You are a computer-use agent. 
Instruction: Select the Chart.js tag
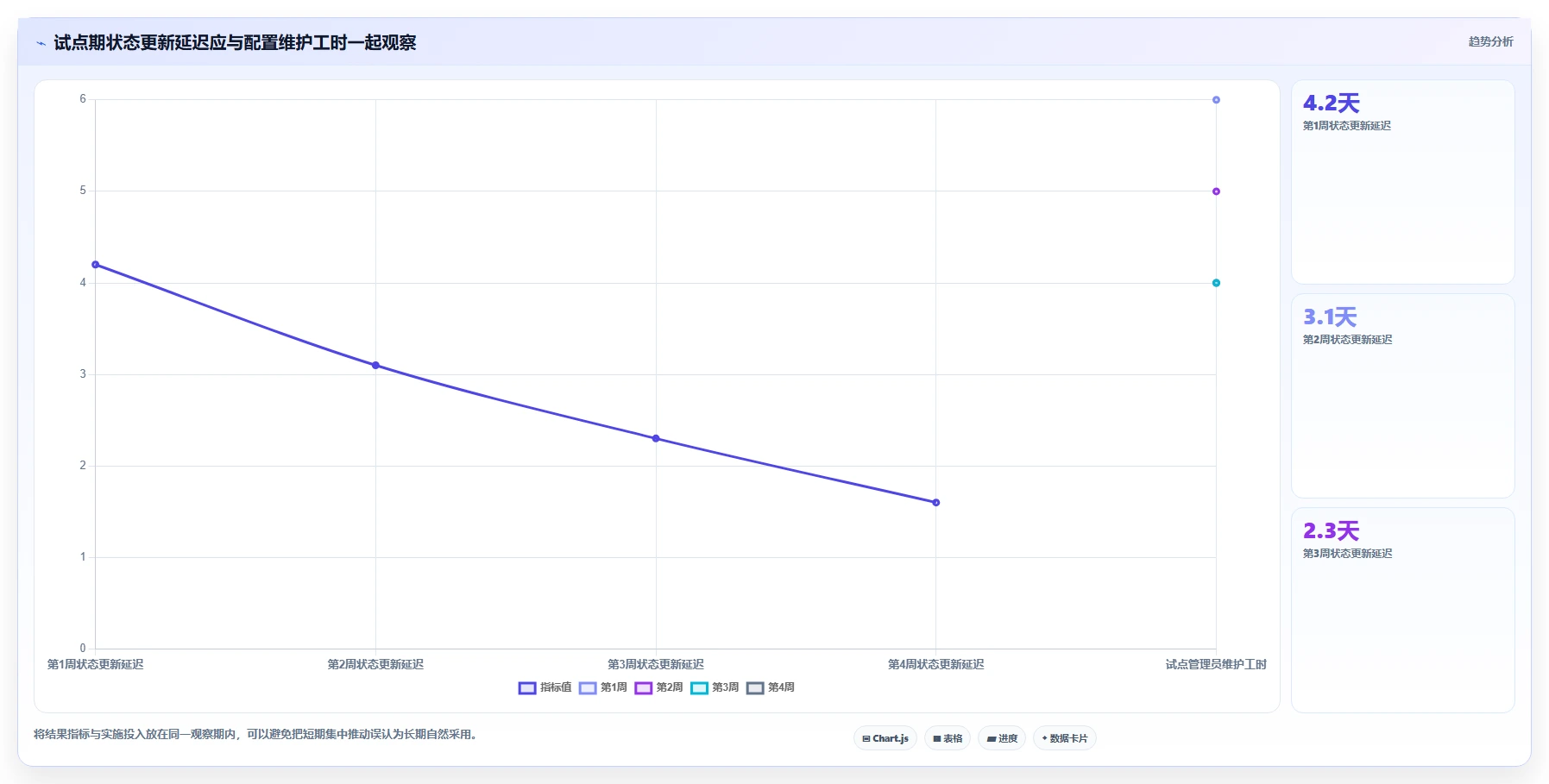(885, 738)
